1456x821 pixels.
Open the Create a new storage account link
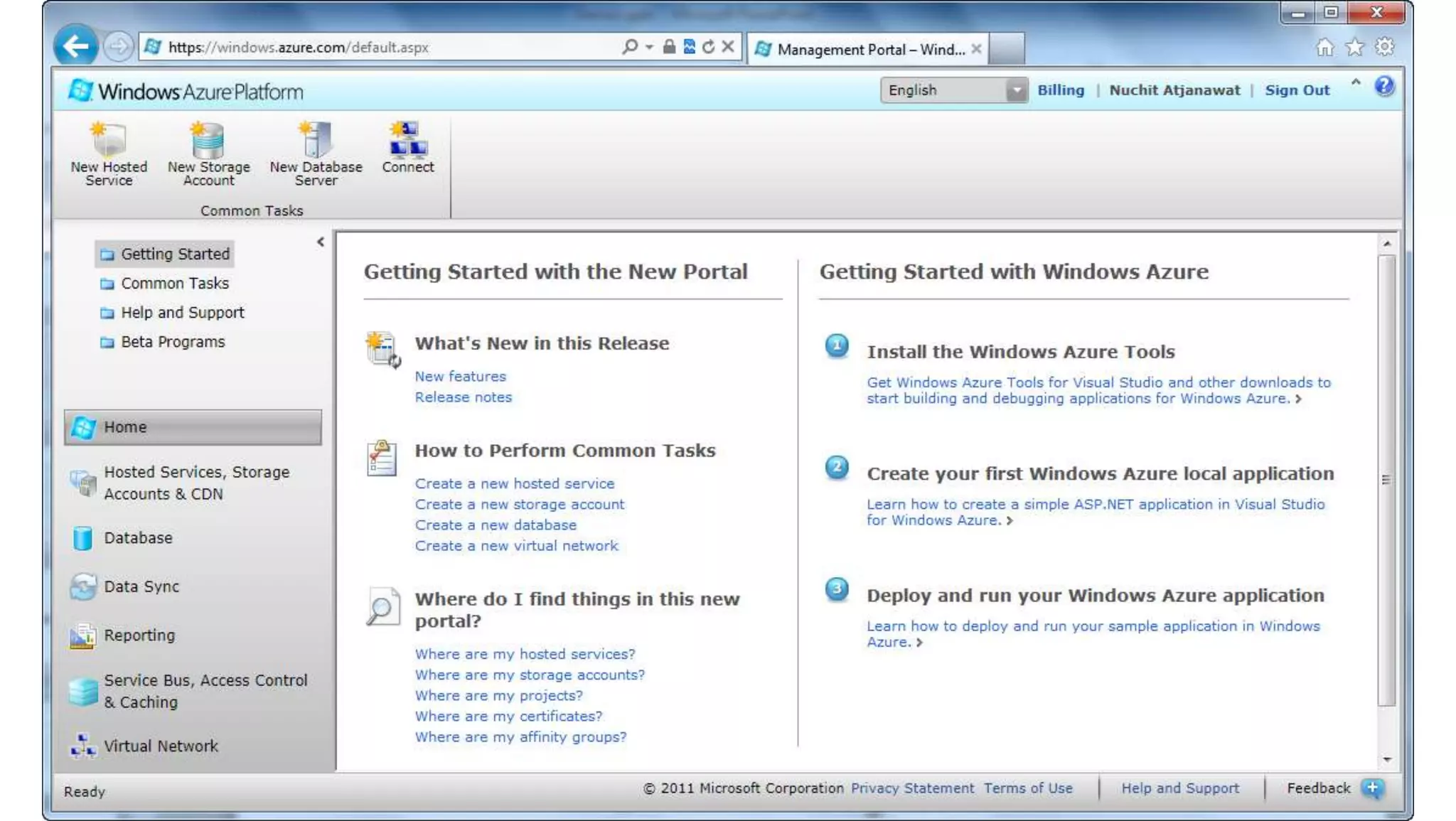coord(519,504)
